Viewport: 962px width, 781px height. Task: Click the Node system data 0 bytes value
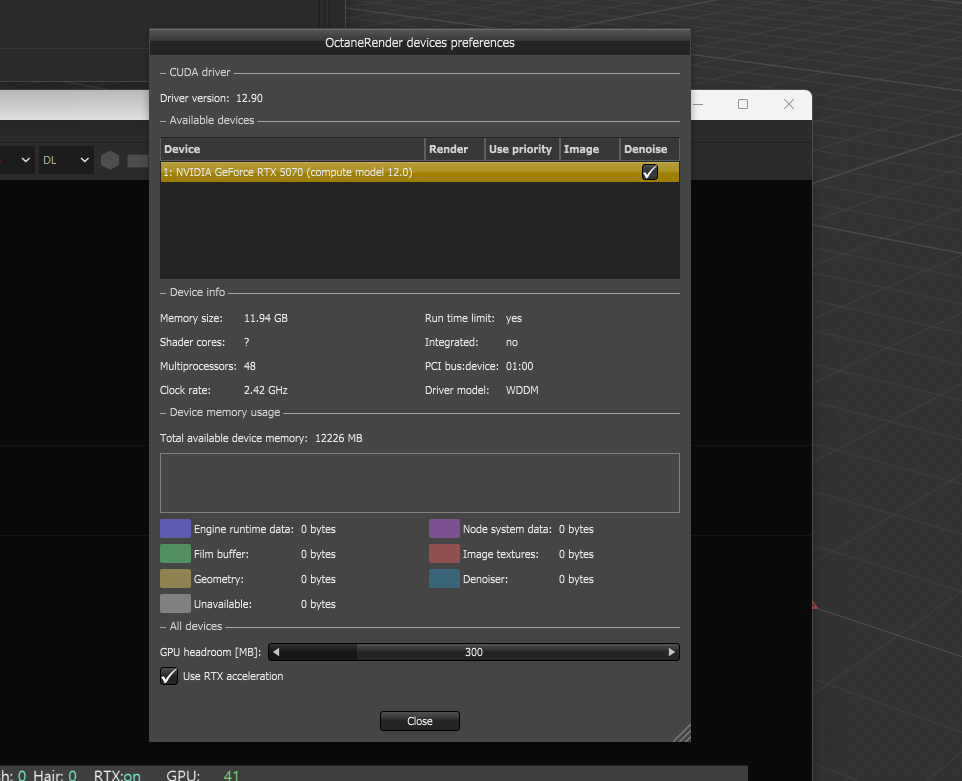(576, 529)
